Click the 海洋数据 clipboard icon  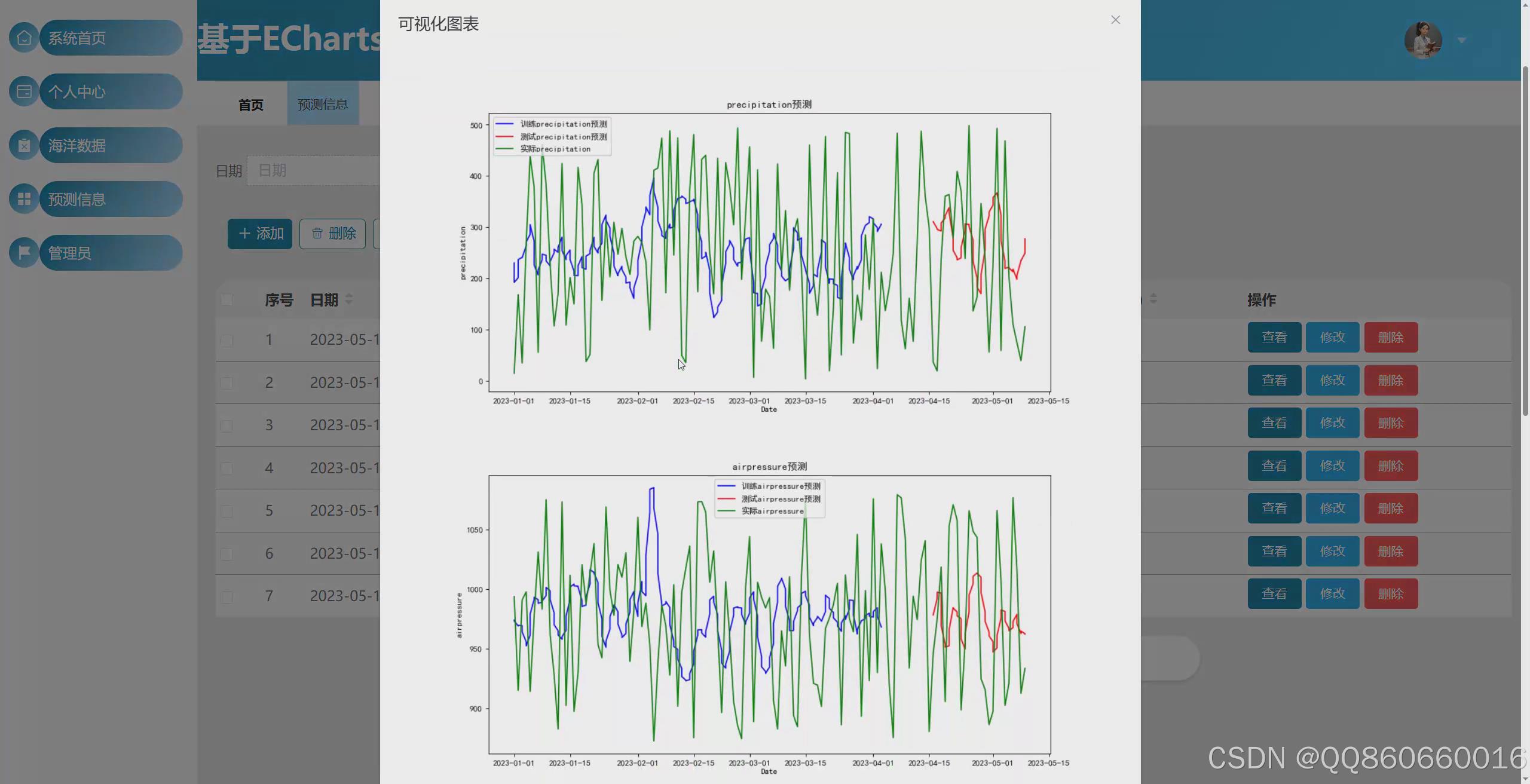(x=24, y=145)
